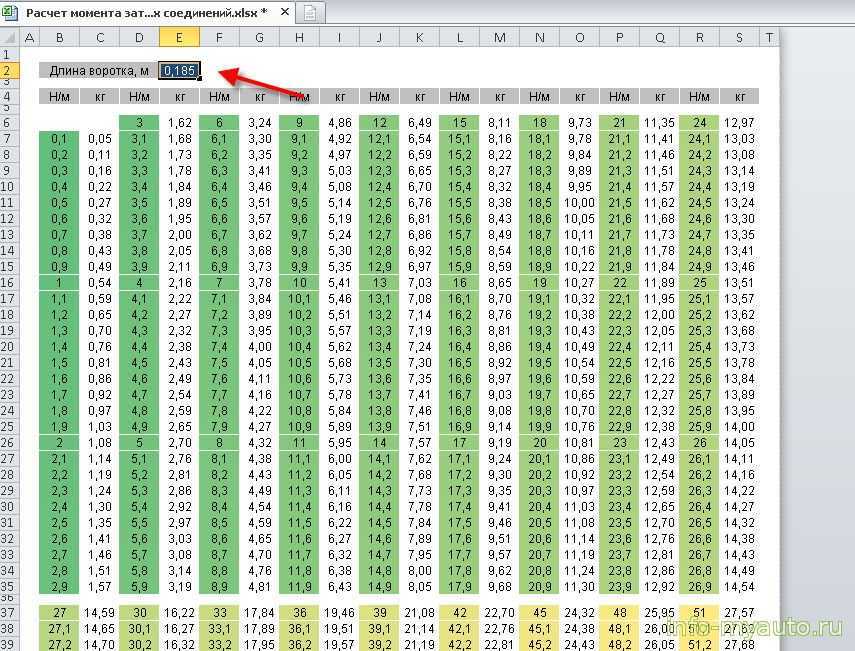Viewport: 855px width, 651px height.
Task: Select green cell with value 0,1
Action: (x=59, y=139)
